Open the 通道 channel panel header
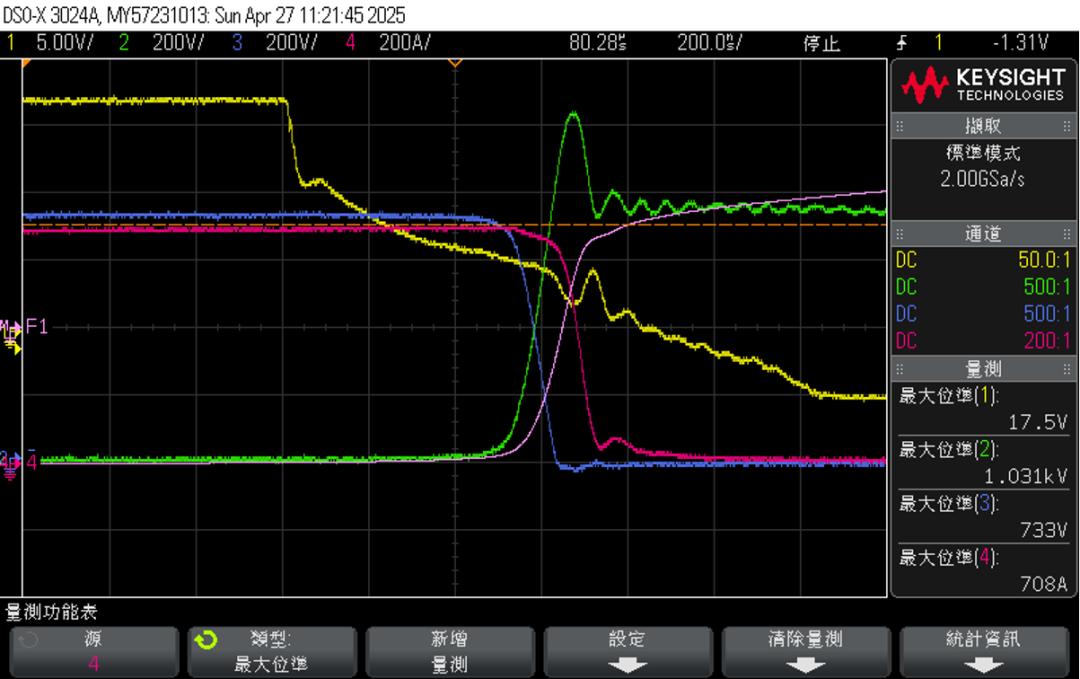The image size is (1080, 679). pyautogui.click(x=983, y=234)
